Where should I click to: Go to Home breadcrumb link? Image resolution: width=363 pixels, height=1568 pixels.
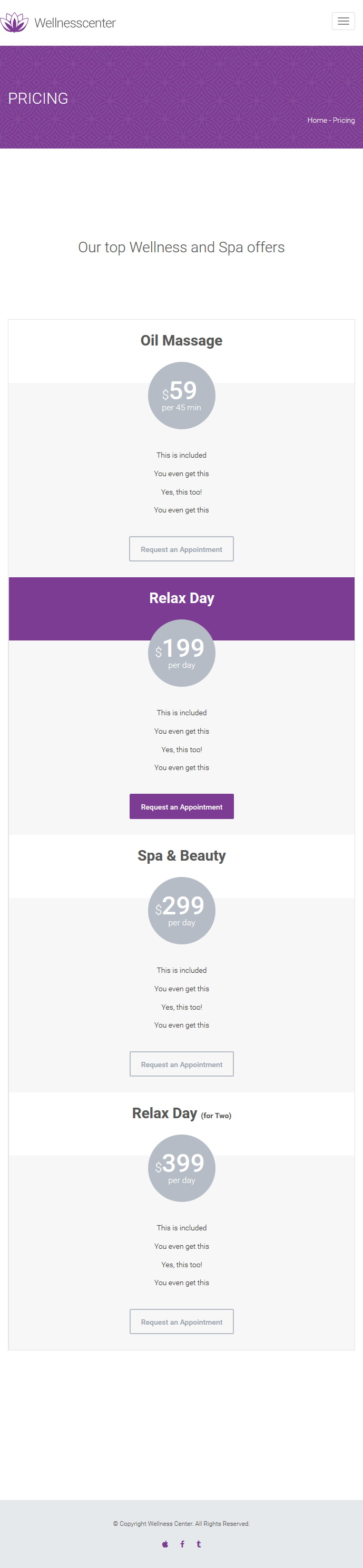pyautogui.click(x=317, y=120)
